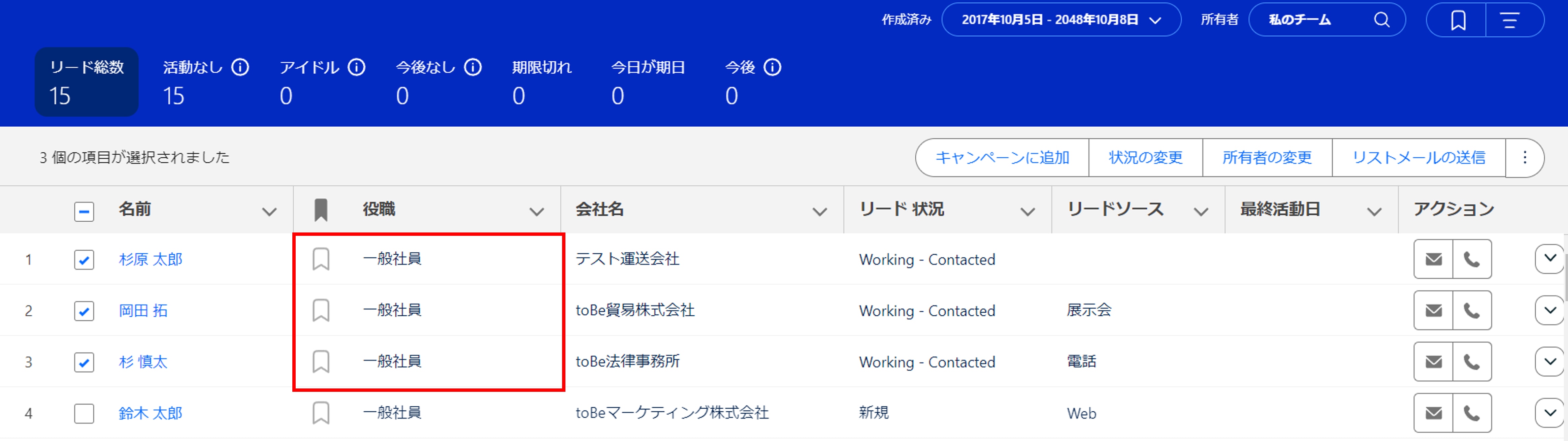Click the phone icon for 岡田 拓
The height and width of the screenshot is (441, 1568).
click(x=1472, y=311)
